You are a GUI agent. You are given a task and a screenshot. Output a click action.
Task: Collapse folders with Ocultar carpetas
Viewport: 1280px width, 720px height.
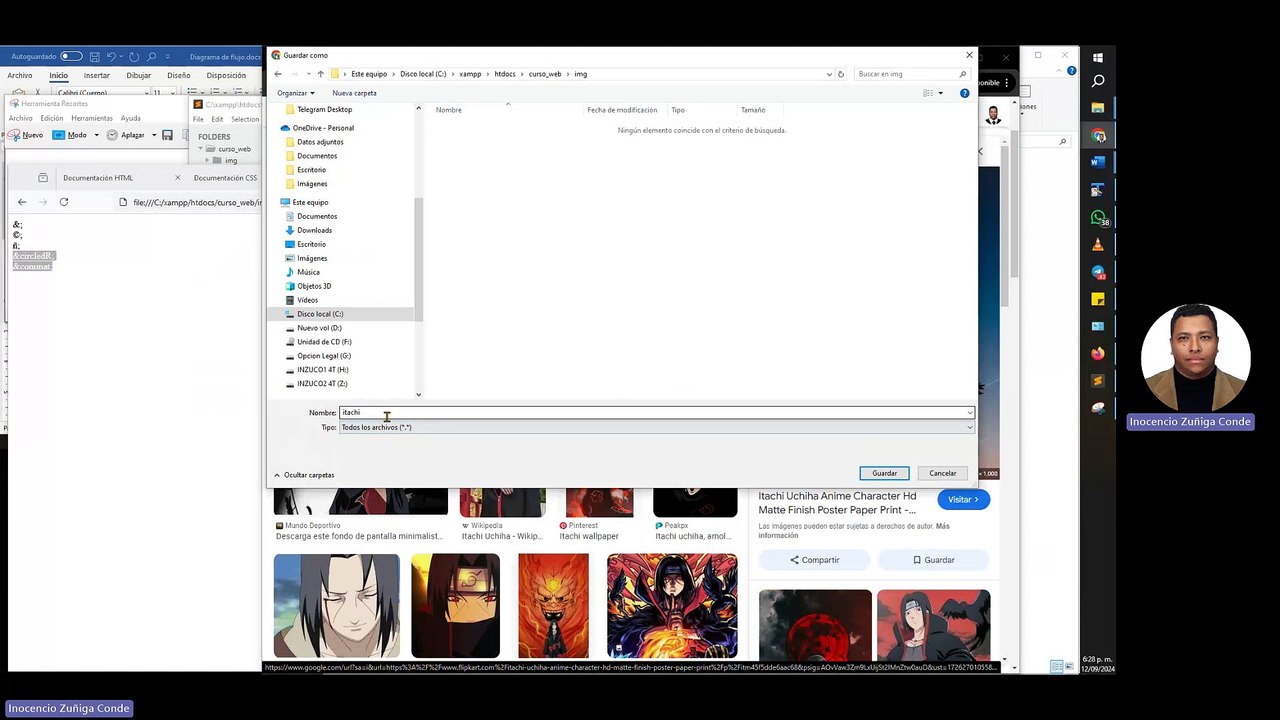coord(304,475)
